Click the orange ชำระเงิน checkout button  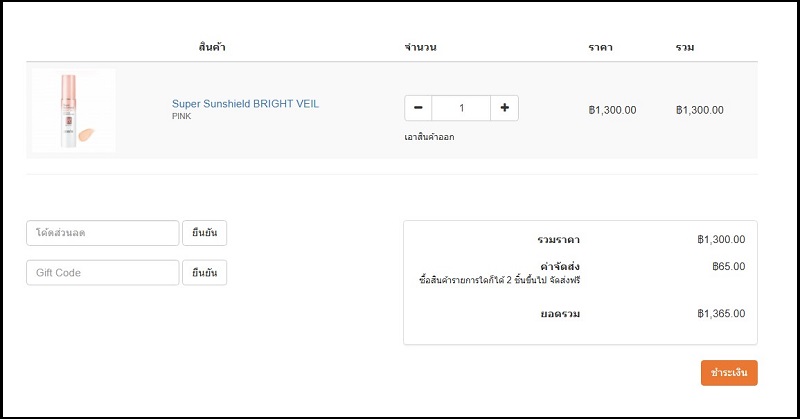[x=729, y=373]
